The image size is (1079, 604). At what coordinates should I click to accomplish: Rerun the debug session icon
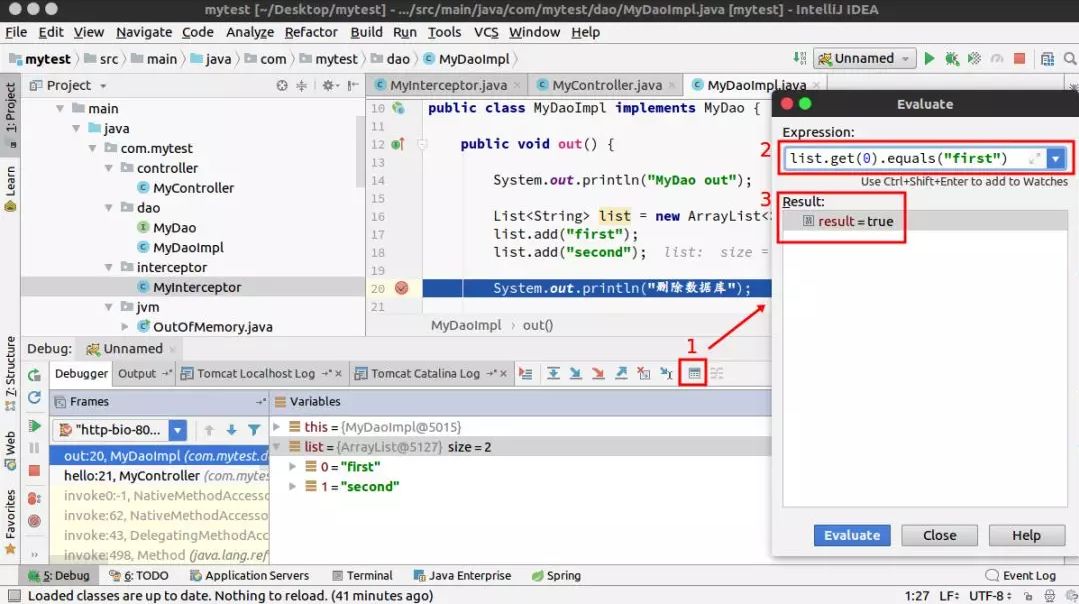coord(34,375)
